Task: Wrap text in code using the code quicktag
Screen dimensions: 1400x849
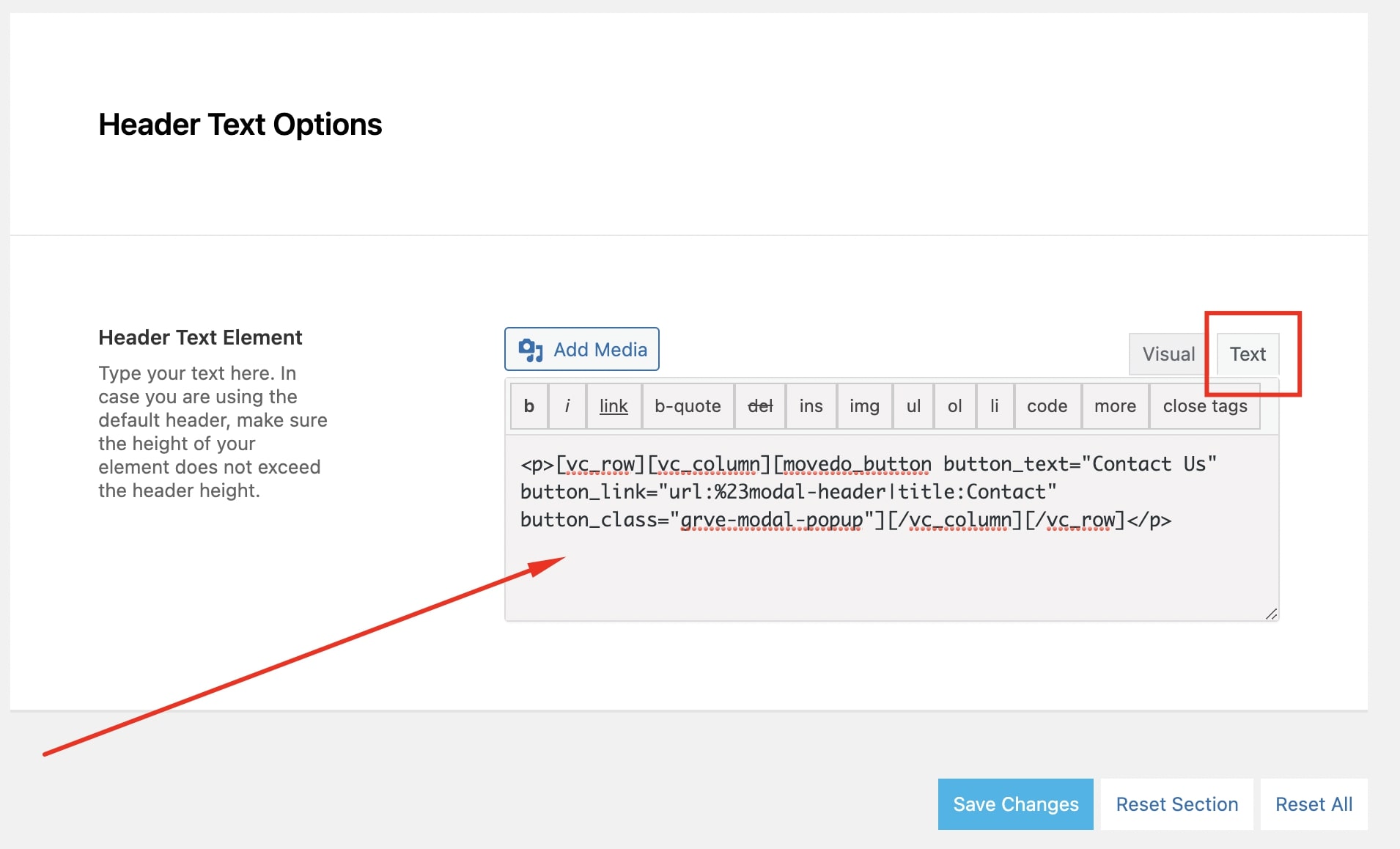Action: tap(1047, 405)
